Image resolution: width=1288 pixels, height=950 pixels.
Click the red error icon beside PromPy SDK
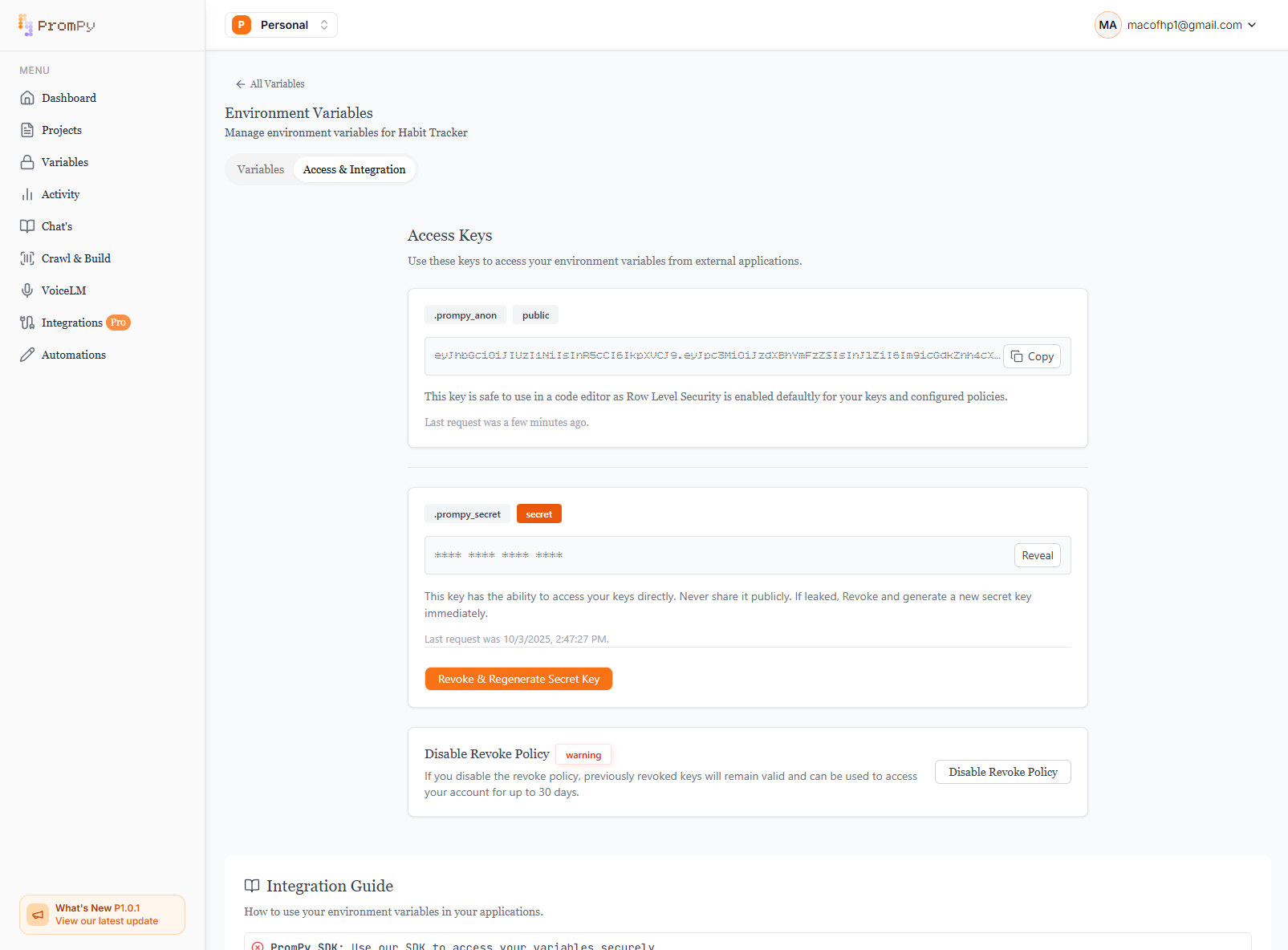[258, 946]
